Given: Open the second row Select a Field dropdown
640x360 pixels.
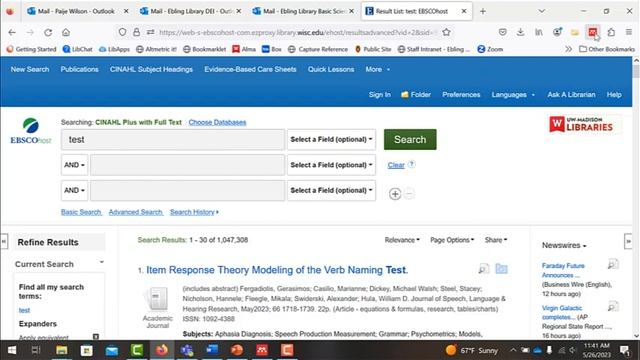Looking at the screenshot, I should point(331,165).
